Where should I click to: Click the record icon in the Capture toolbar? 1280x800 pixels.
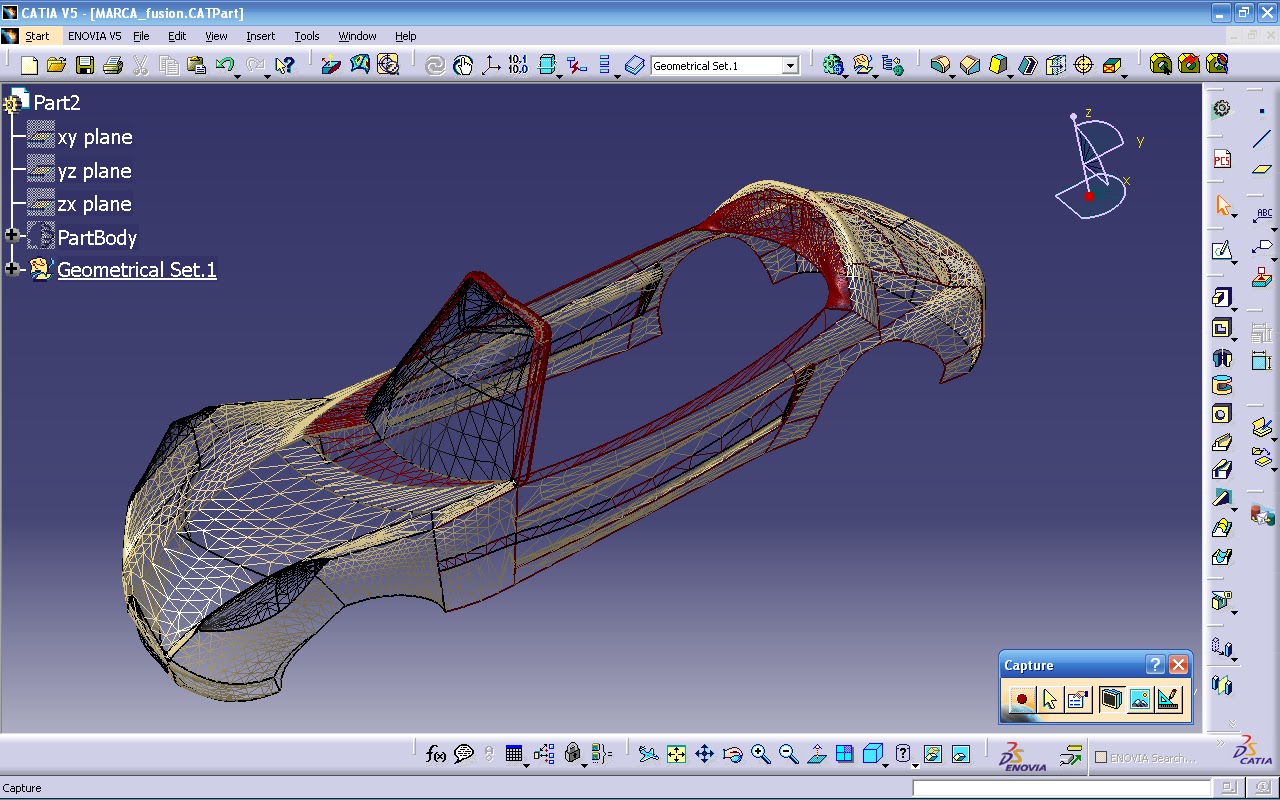coord(1019,700)
